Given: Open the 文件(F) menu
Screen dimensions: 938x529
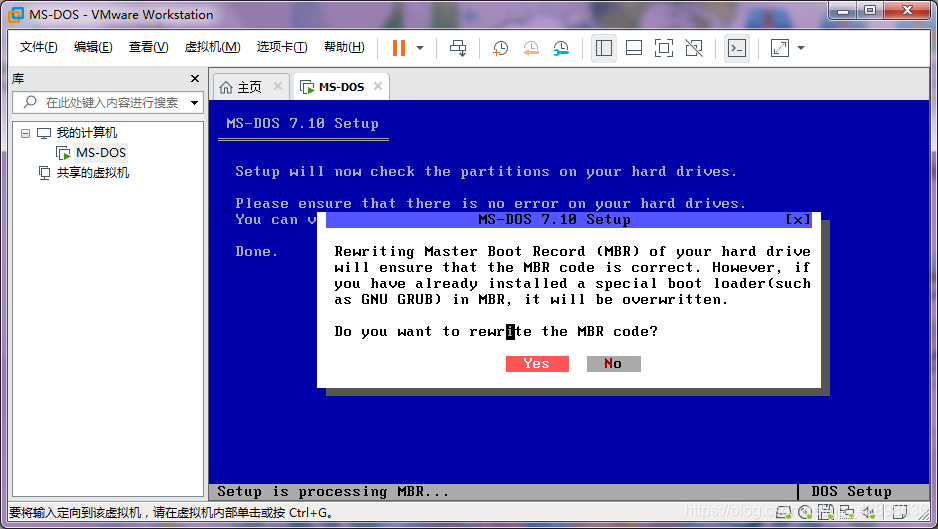Looking at the screenshot, I should coord(38,47).
